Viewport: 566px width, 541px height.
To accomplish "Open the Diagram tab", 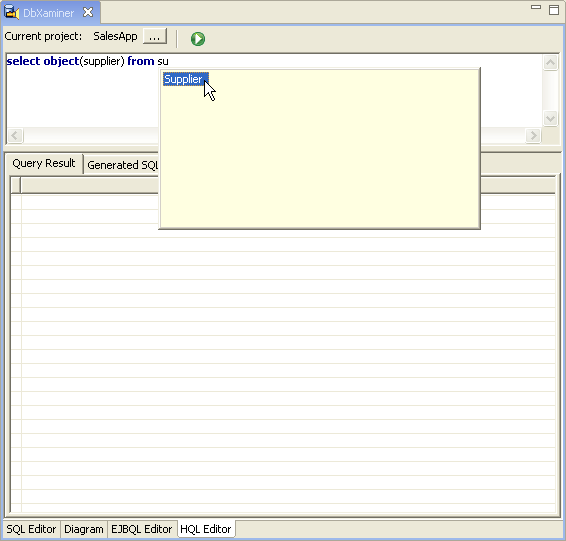I will coord(84,529).
